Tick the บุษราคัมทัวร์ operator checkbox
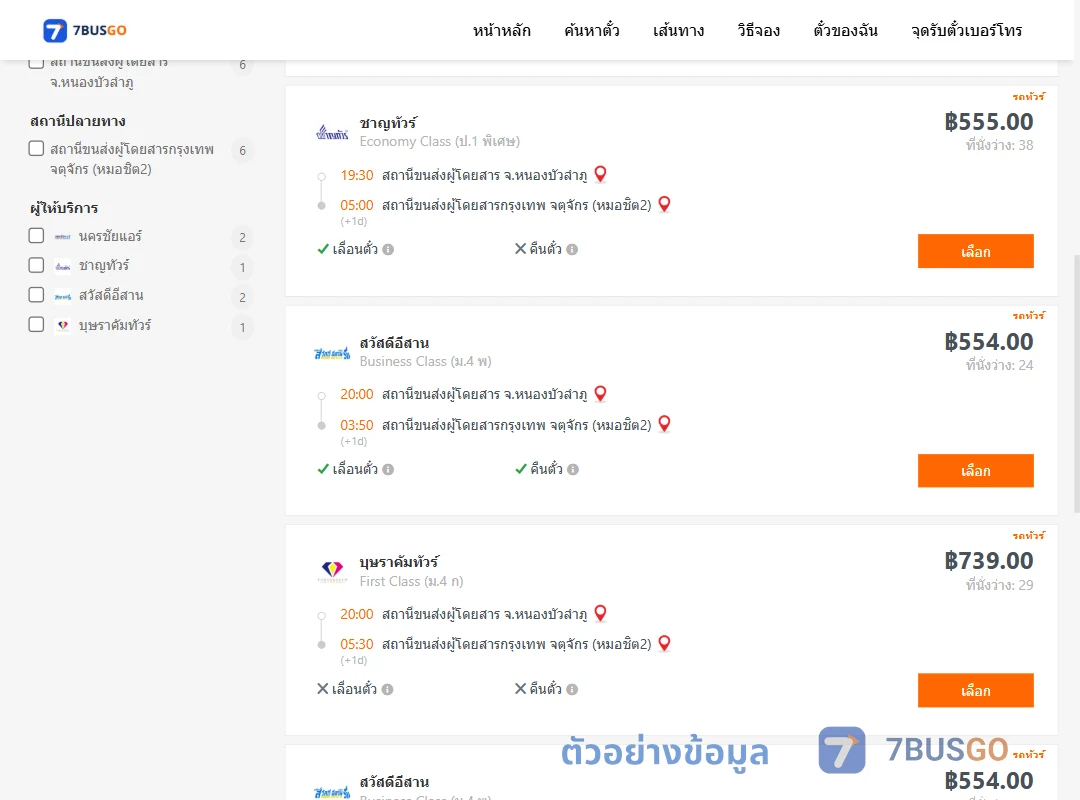The height and width of the screenshot is (800, 1080). pyautogui.click(x=37, y=325)
